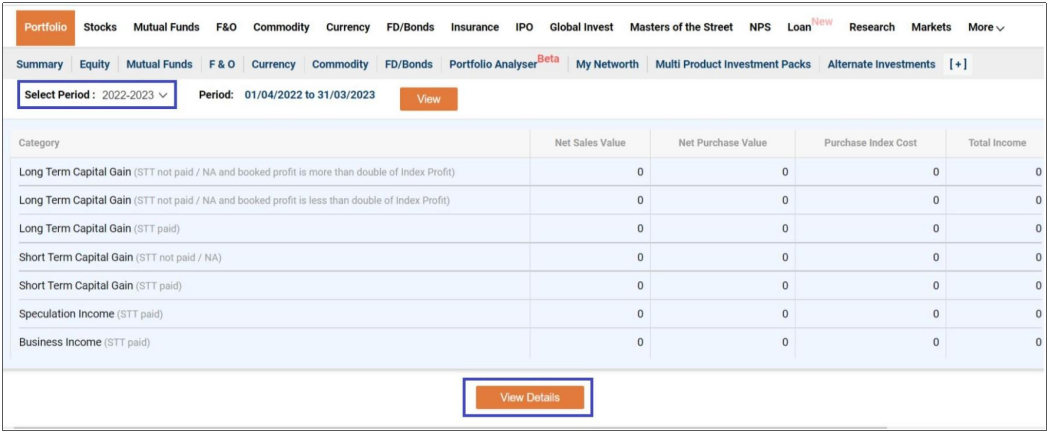Open Multi Product Investment Packs tab
The image size is (1050, 432).
tap(733, 64)
